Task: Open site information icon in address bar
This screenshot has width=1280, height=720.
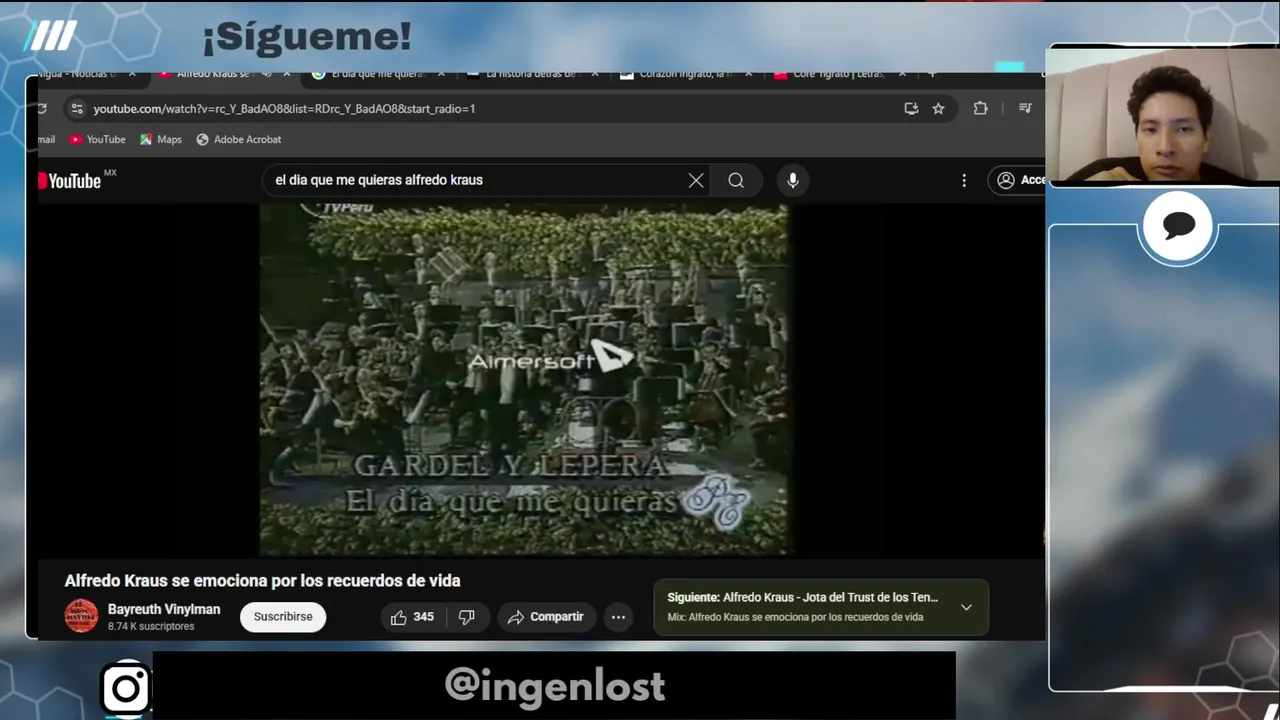Action: coord(77,108)
